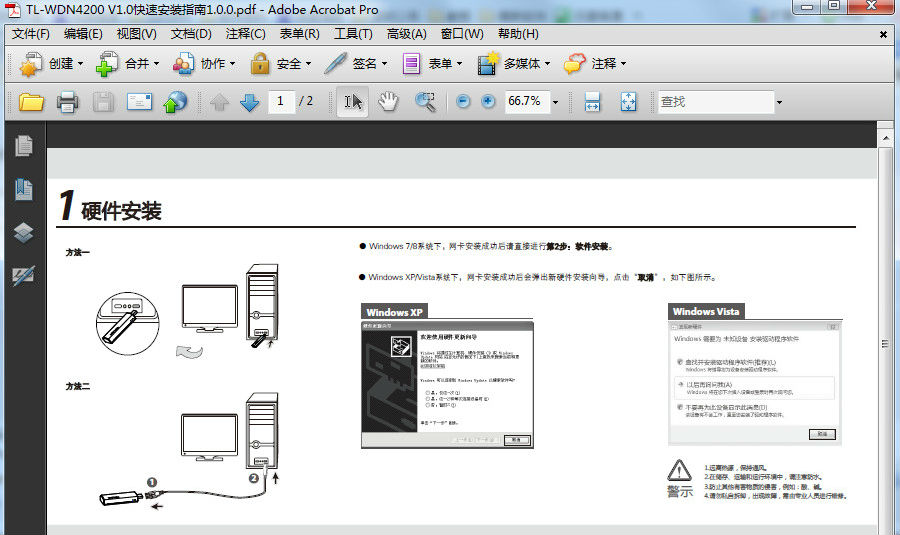Open the Layers panel in sidebar
Screen dimensions: 900x535
click(x=24, y=232)
